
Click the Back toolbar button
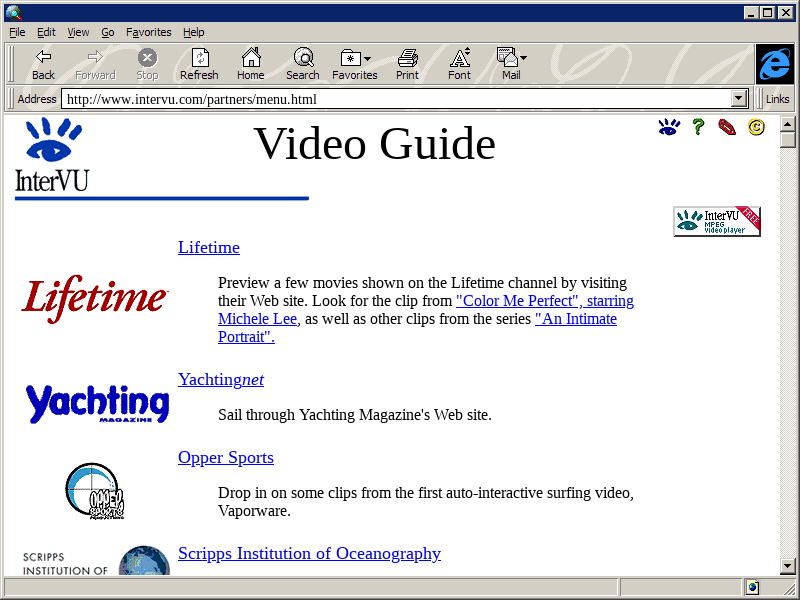point(43,64)
